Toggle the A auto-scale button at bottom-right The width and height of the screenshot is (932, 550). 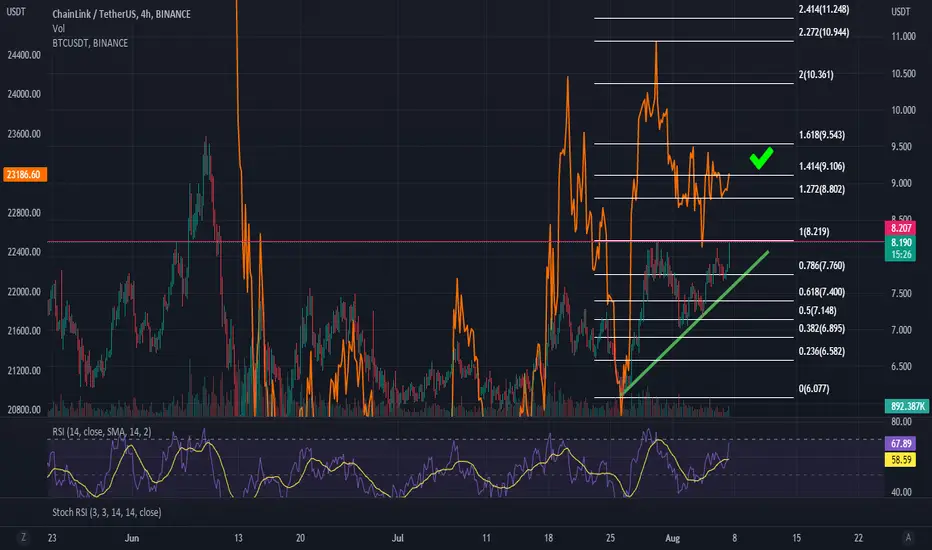(x=908, y=538)
